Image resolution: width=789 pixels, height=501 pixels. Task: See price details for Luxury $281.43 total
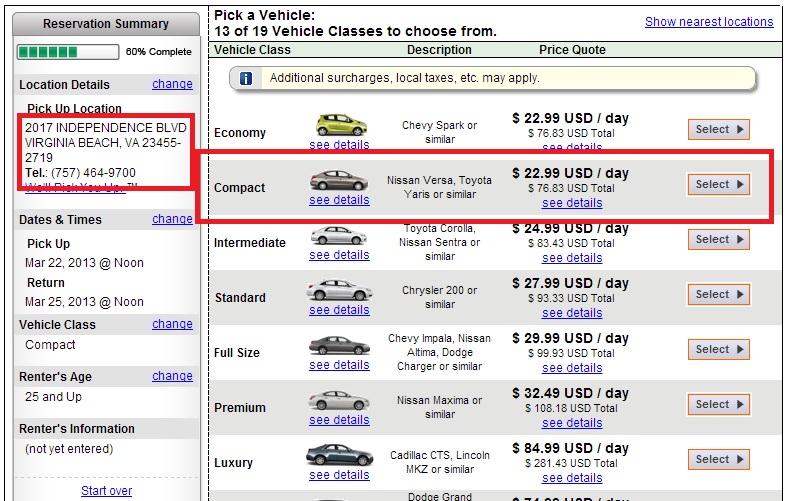pos(572,478)
